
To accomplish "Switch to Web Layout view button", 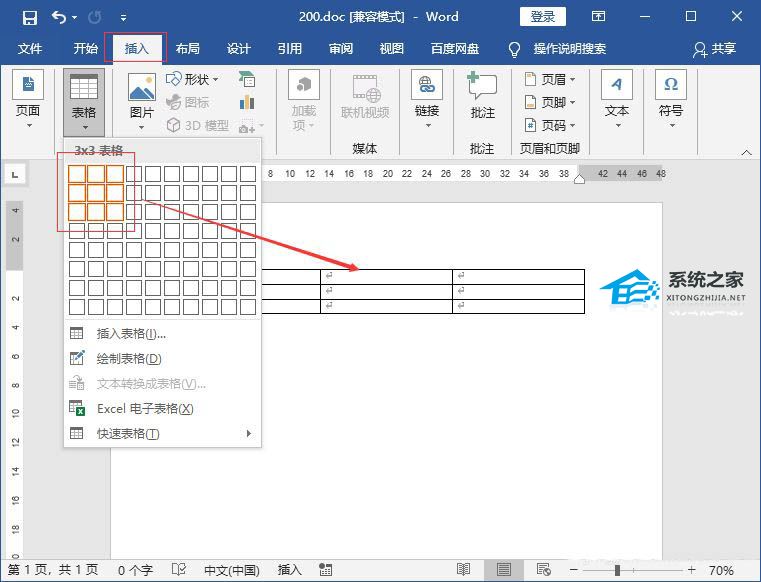I will [543, 569].
